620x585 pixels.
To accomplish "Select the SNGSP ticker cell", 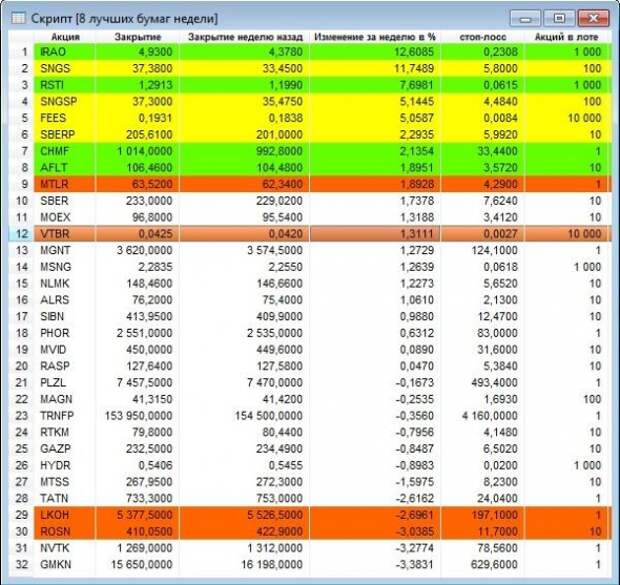I will 65,102.
